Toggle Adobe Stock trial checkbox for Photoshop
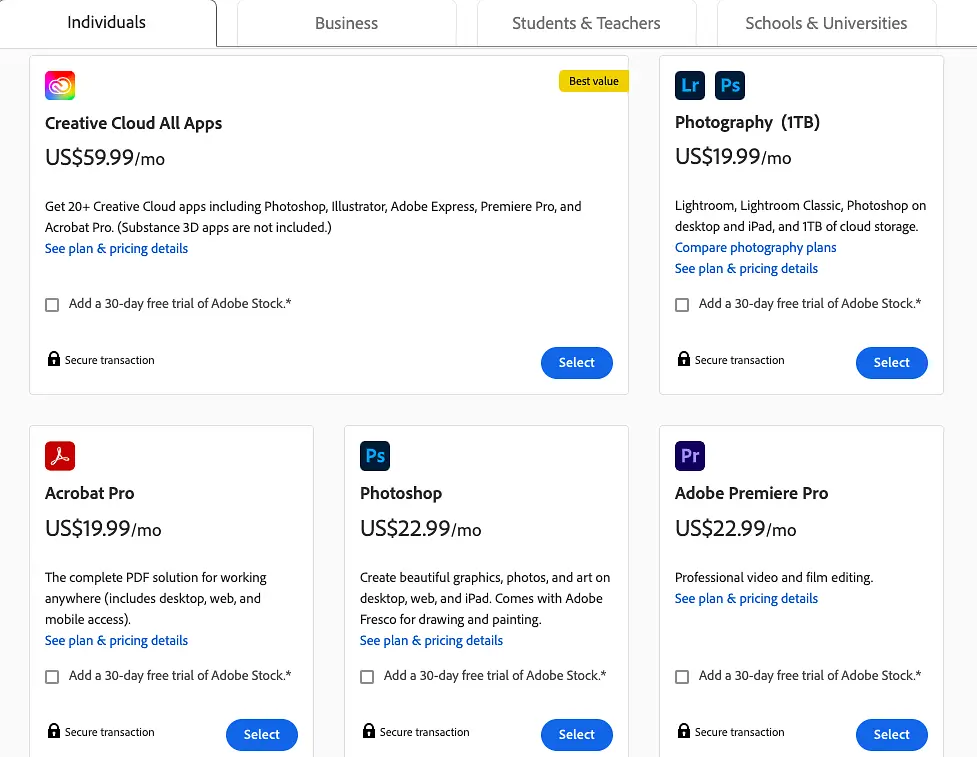 (x=367, y=677)
